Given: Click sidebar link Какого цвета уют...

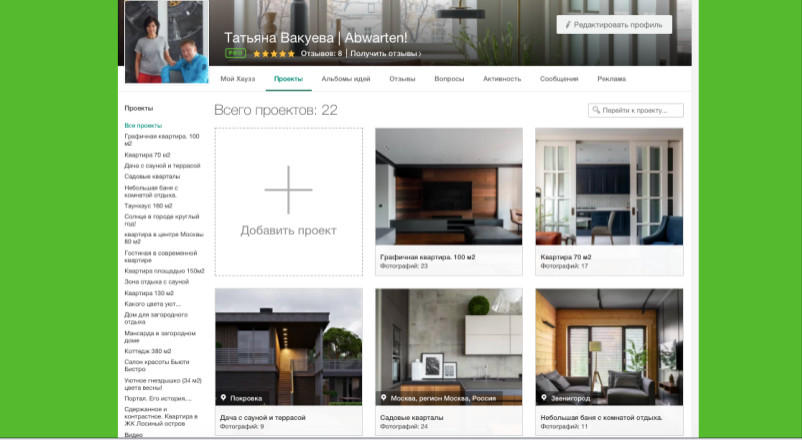Looking at the screenshot, I should pos(152,304).
